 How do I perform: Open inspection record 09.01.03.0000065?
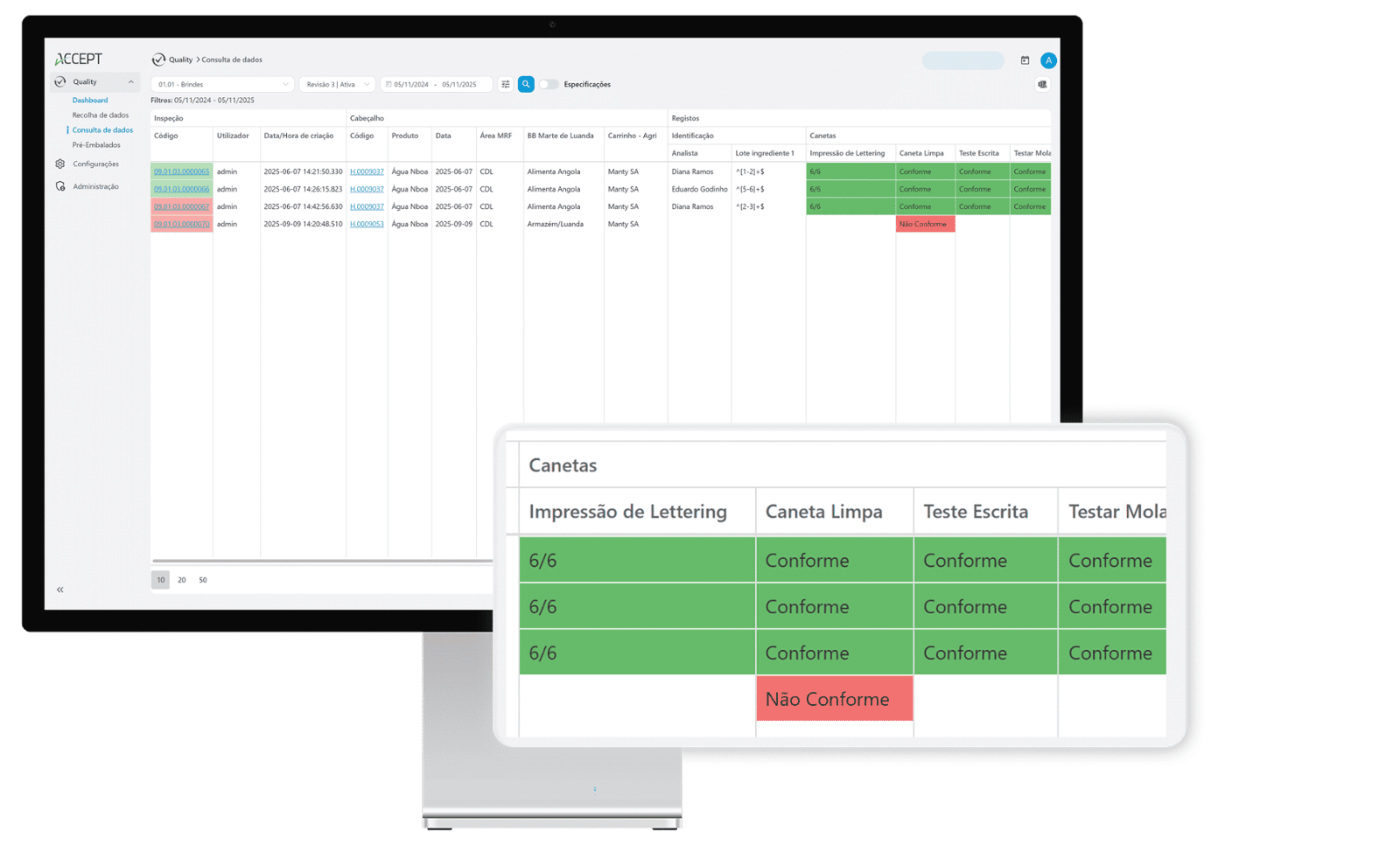coord(180,171)
